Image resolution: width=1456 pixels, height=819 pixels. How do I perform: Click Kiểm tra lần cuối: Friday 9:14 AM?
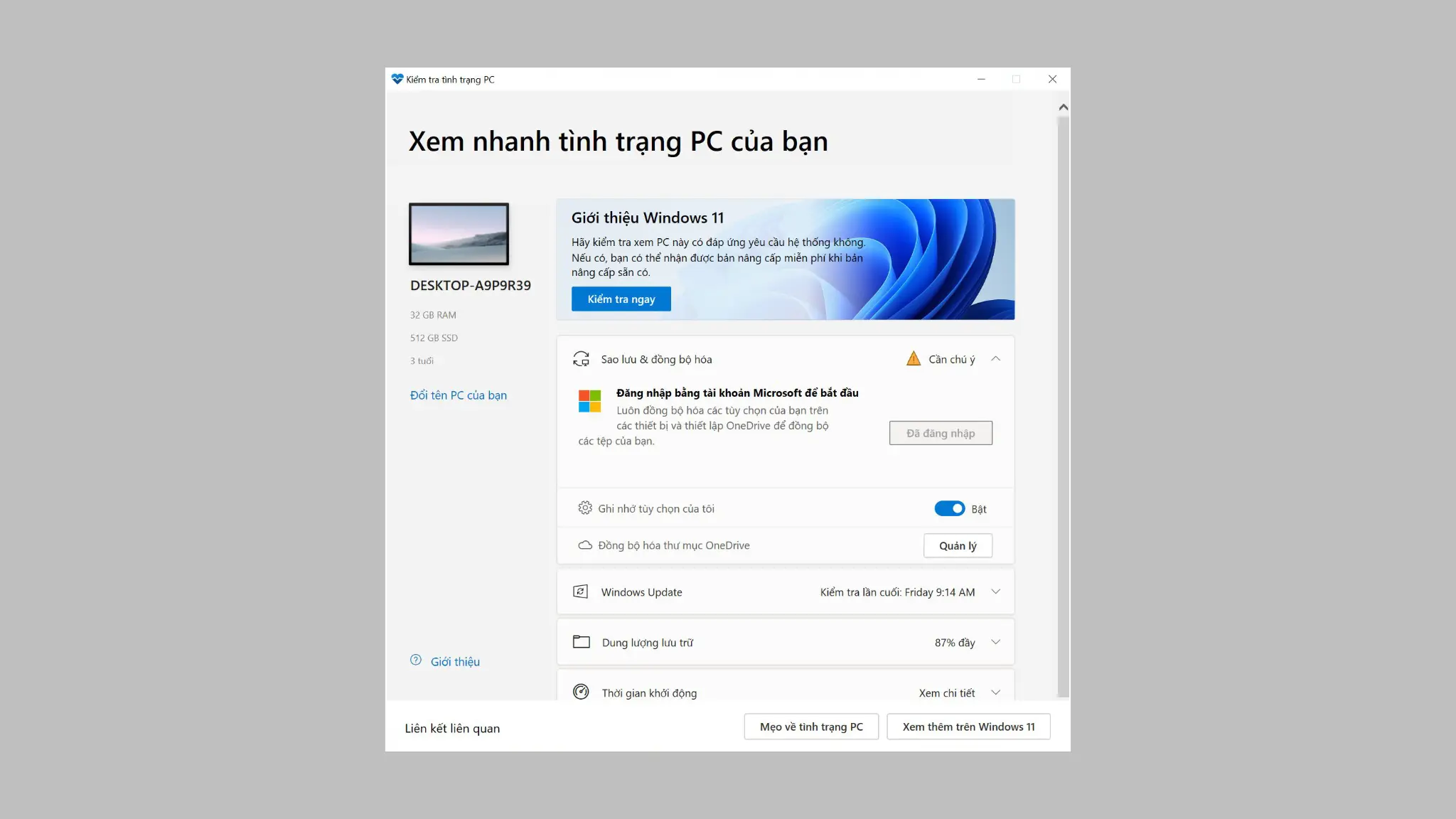tap(898, 592)
